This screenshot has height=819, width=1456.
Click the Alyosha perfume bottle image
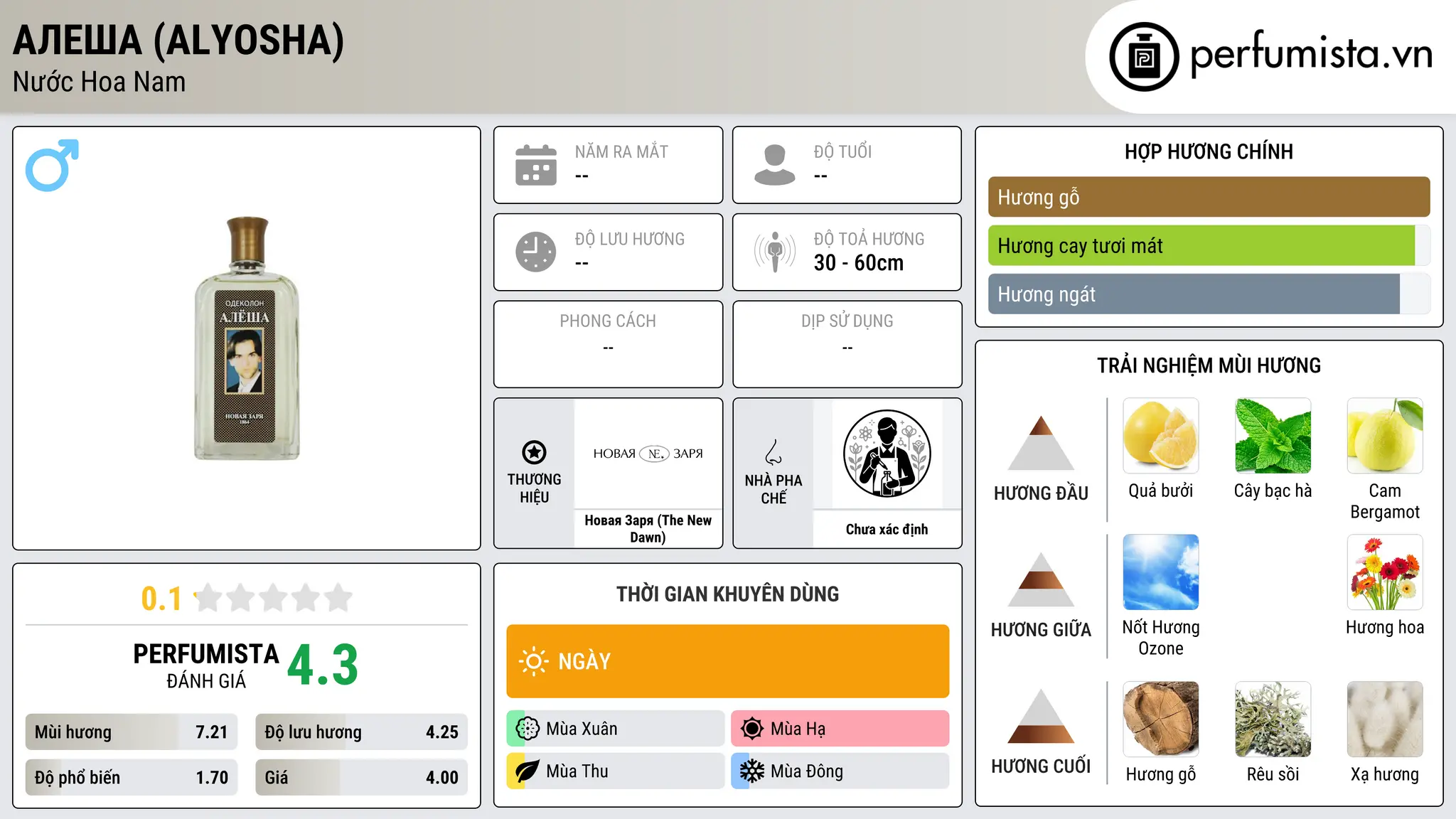pos(247,338)
